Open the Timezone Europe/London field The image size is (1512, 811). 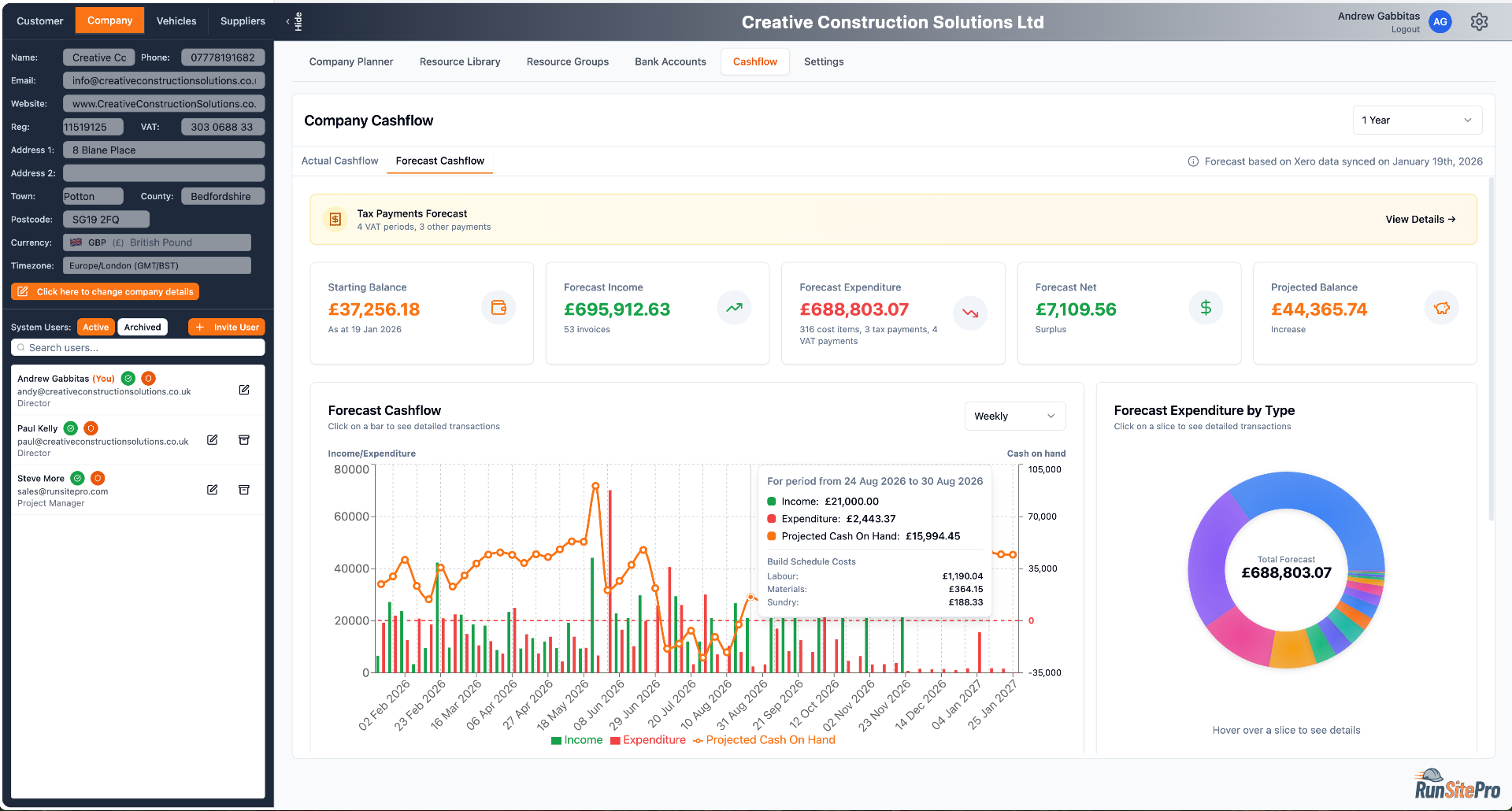pos(157,265)
